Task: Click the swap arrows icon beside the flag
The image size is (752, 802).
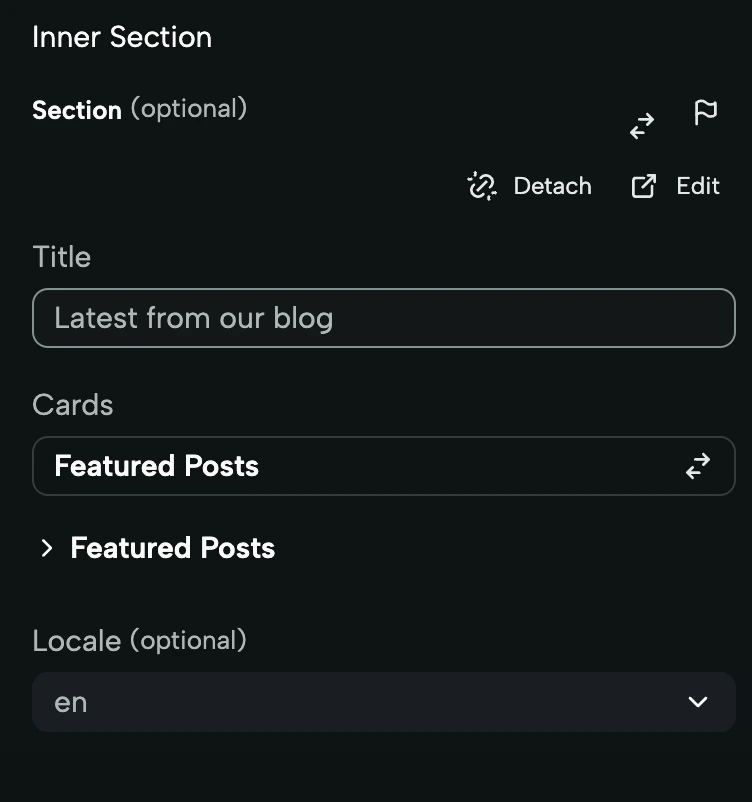Action: click(x=641, y=127)
